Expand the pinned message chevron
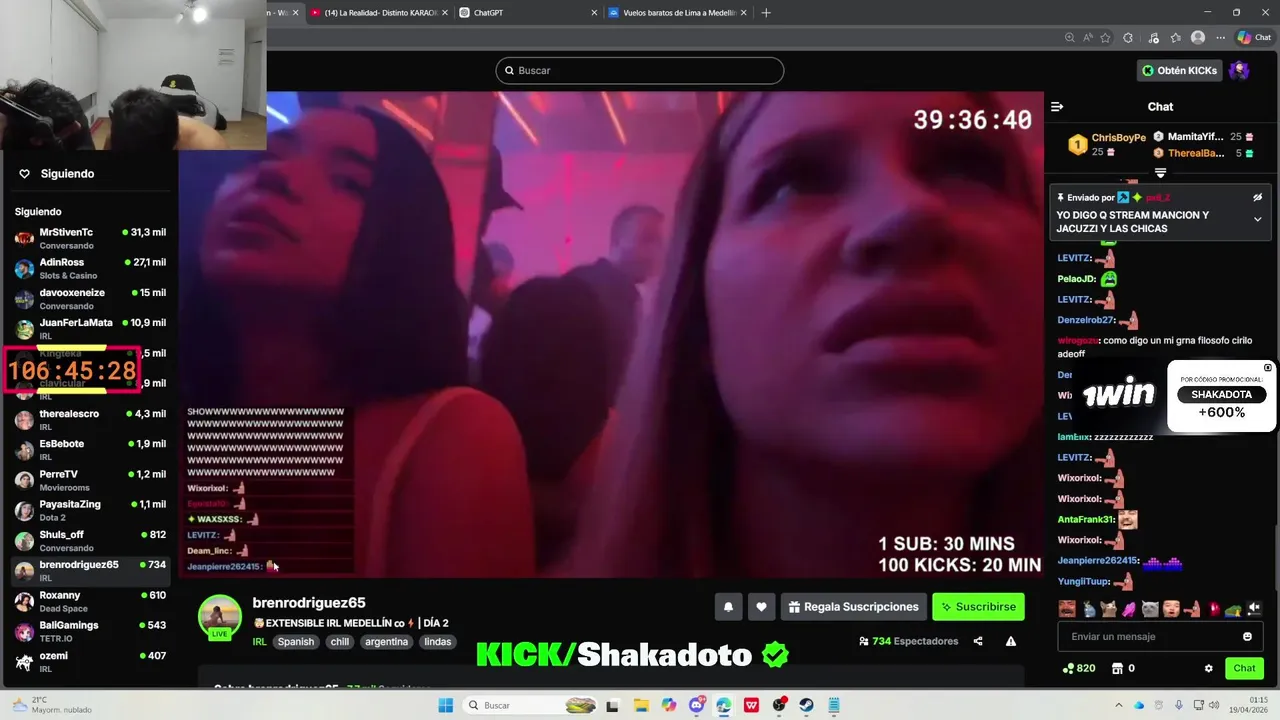The height and width of the screenshot is (720, 1280). 1258,219
